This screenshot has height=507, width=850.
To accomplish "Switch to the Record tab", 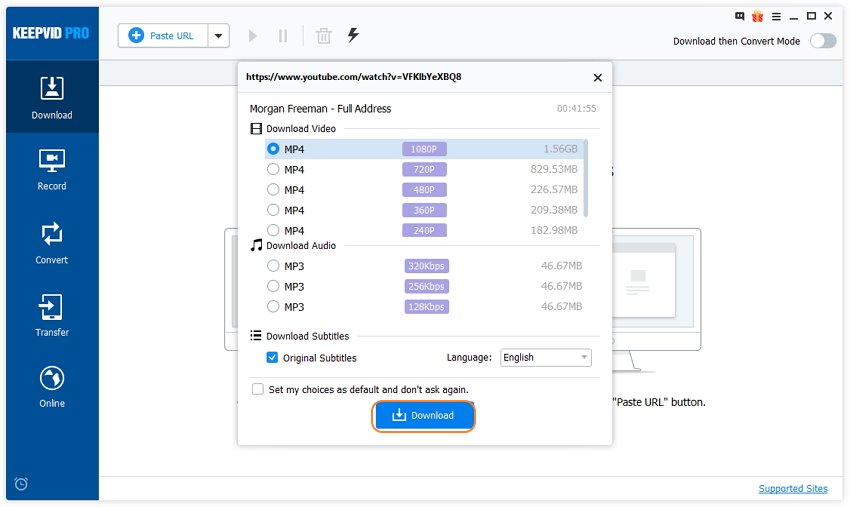I will pos(52,169).
